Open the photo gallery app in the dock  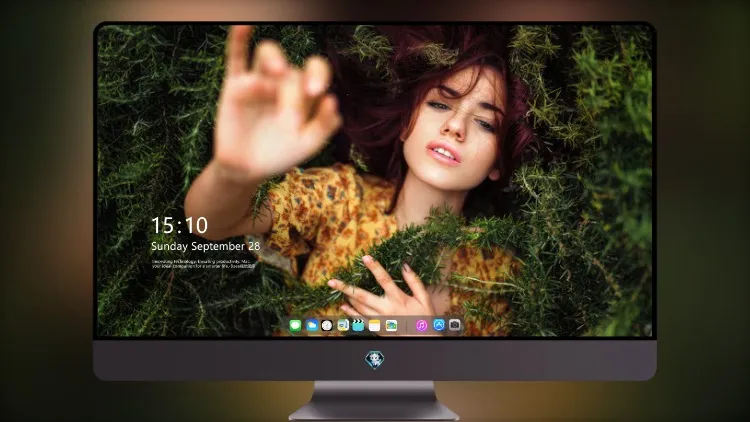click(x=391, y=326)
